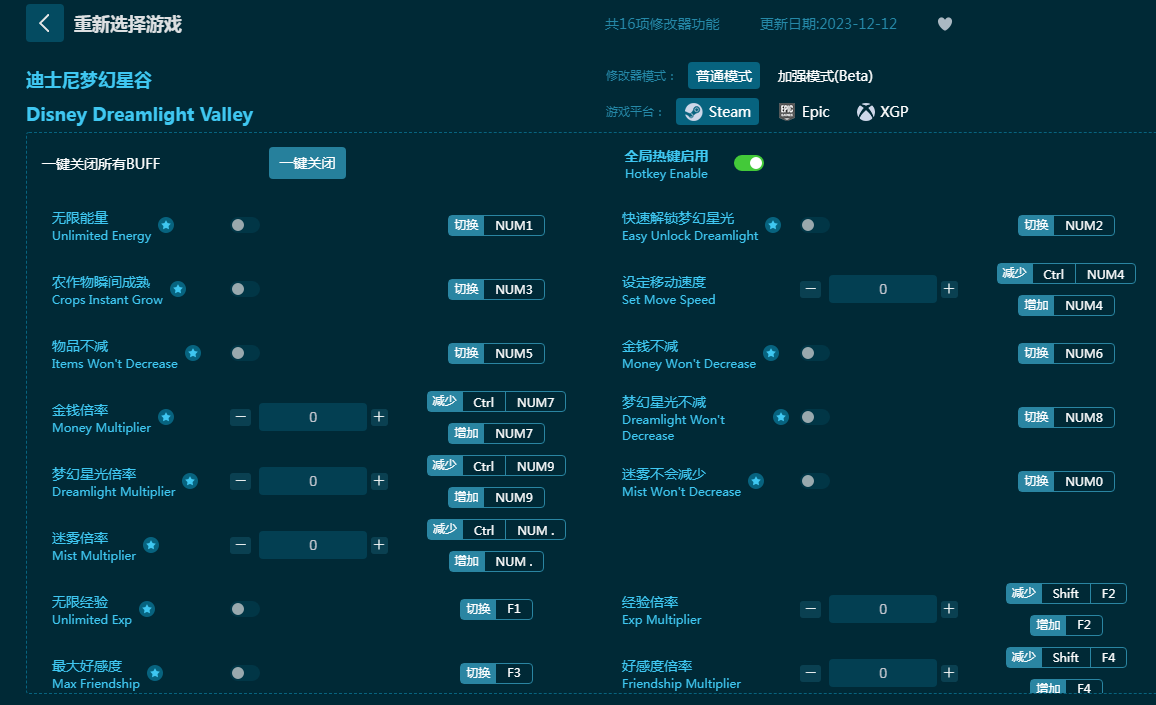Increase Mist Multiplier with the plus button
The height and width of the screenshot is (705, 1156).
pos(379,545)
